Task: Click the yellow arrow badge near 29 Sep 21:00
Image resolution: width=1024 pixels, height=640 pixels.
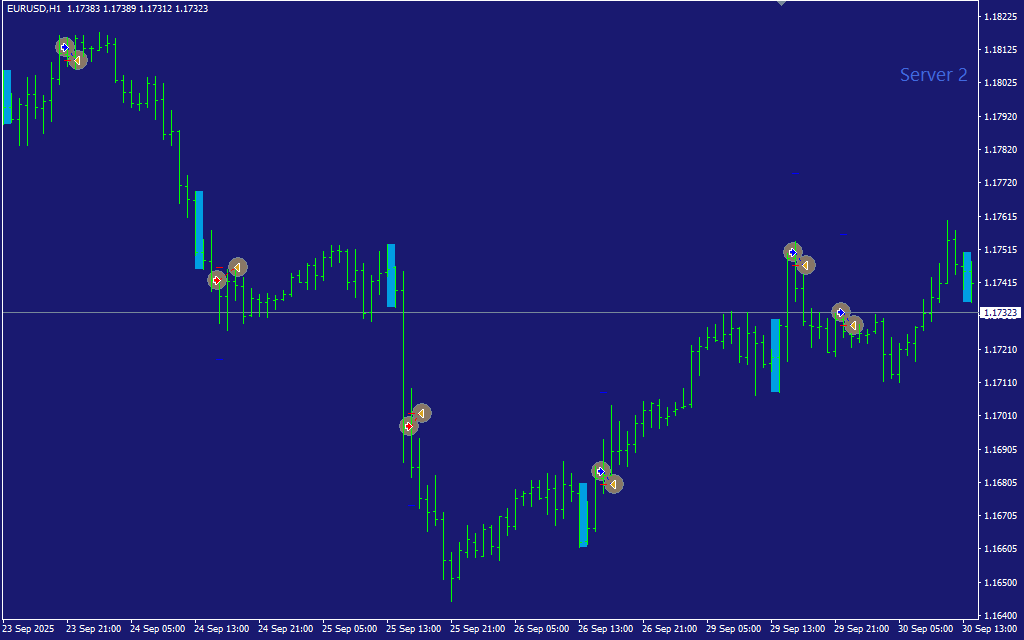Action: click(x=853, y=324)
